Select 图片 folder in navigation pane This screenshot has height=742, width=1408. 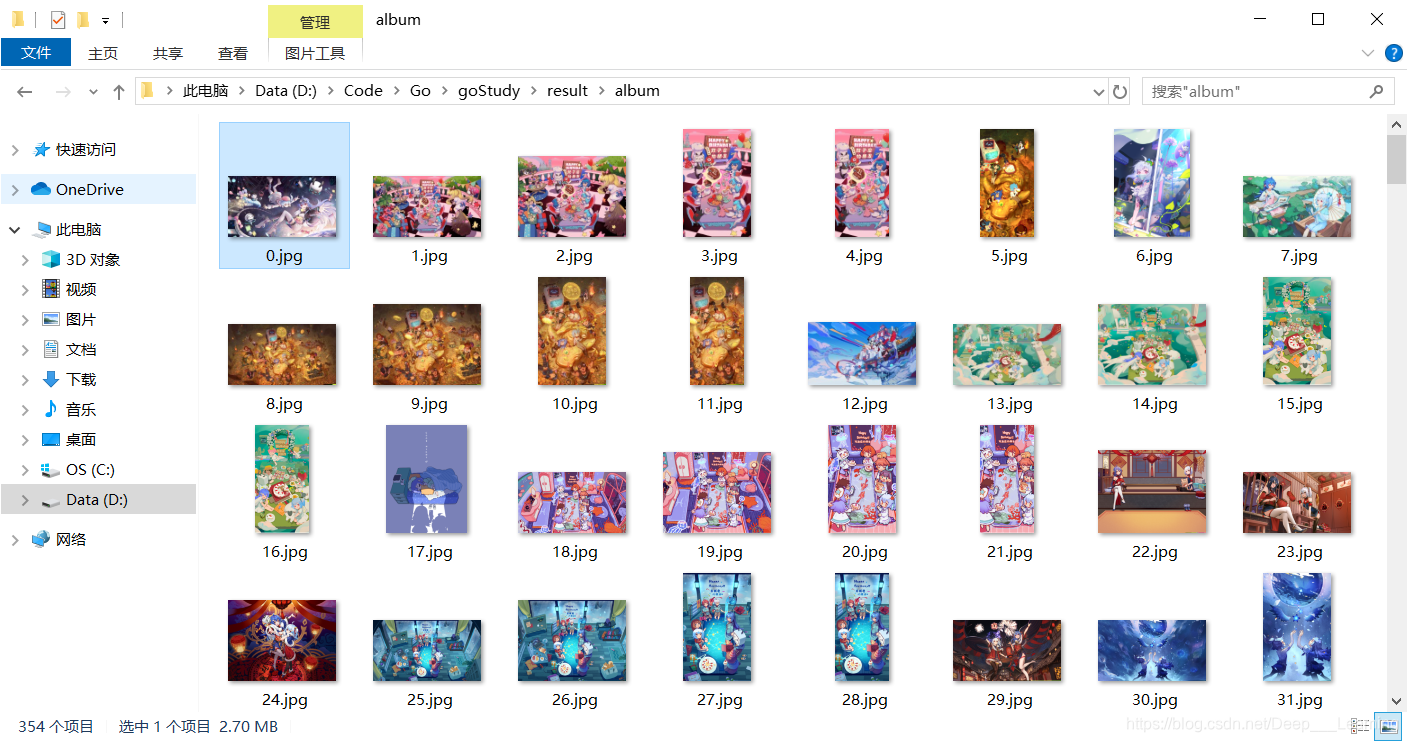(x=81, y=319)
